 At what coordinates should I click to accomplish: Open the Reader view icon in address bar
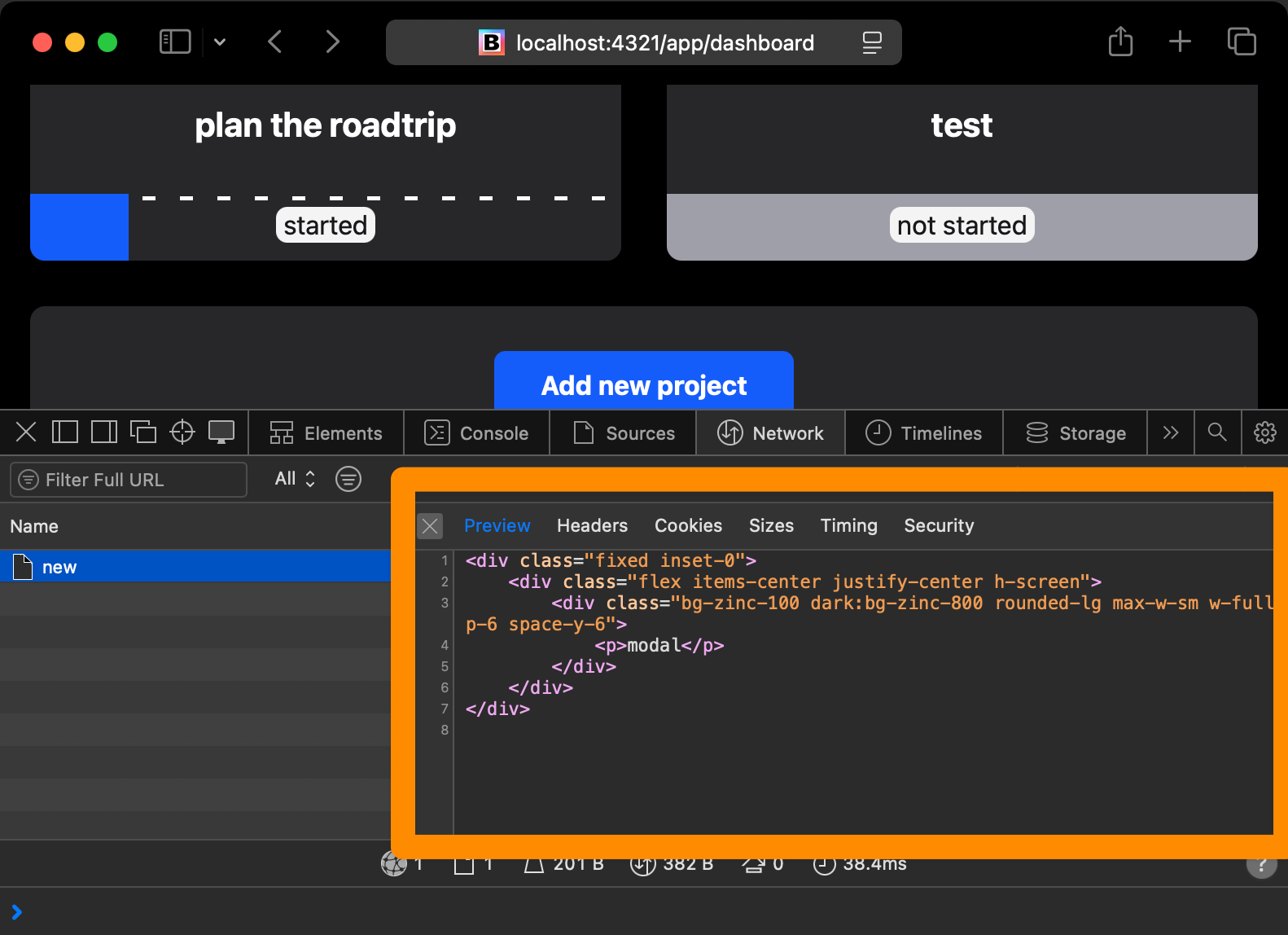point(872,42)
